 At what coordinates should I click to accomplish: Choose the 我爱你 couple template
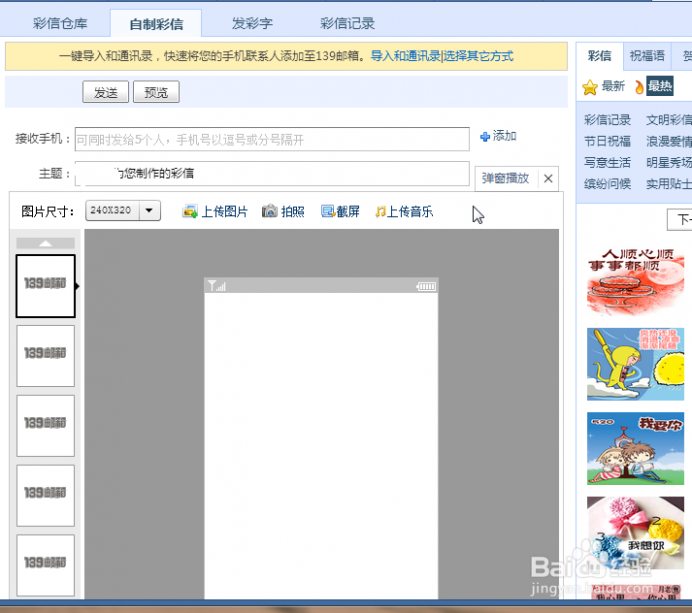[x=636, y=448]
